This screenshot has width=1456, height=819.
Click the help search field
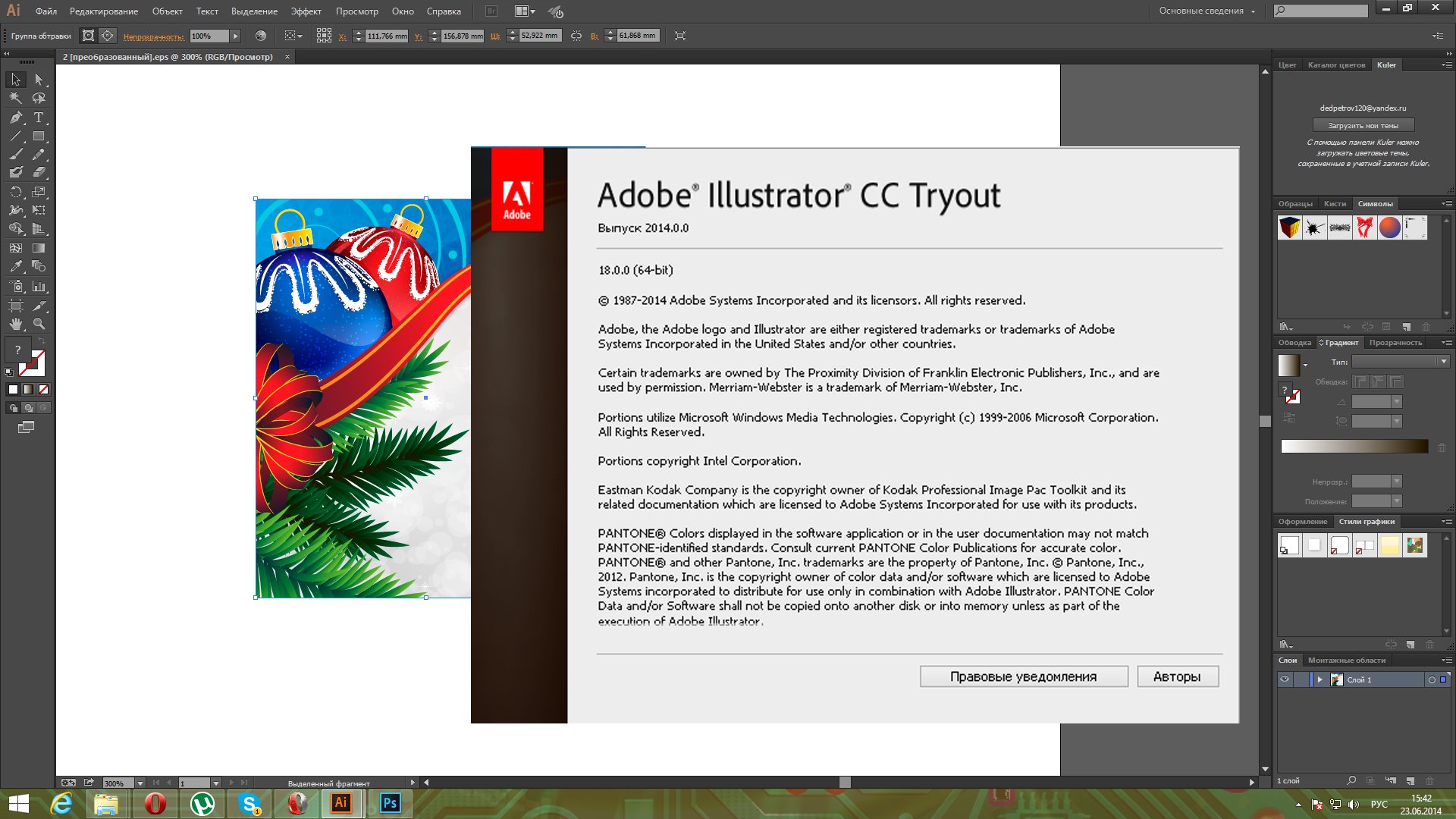pos(1320,11)
